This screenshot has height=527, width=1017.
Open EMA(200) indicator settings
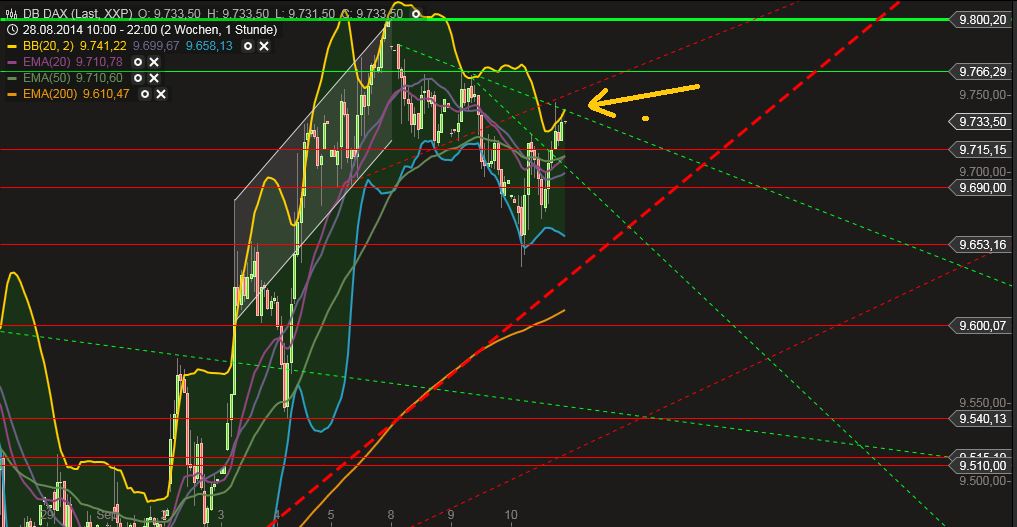pos(145,94)
